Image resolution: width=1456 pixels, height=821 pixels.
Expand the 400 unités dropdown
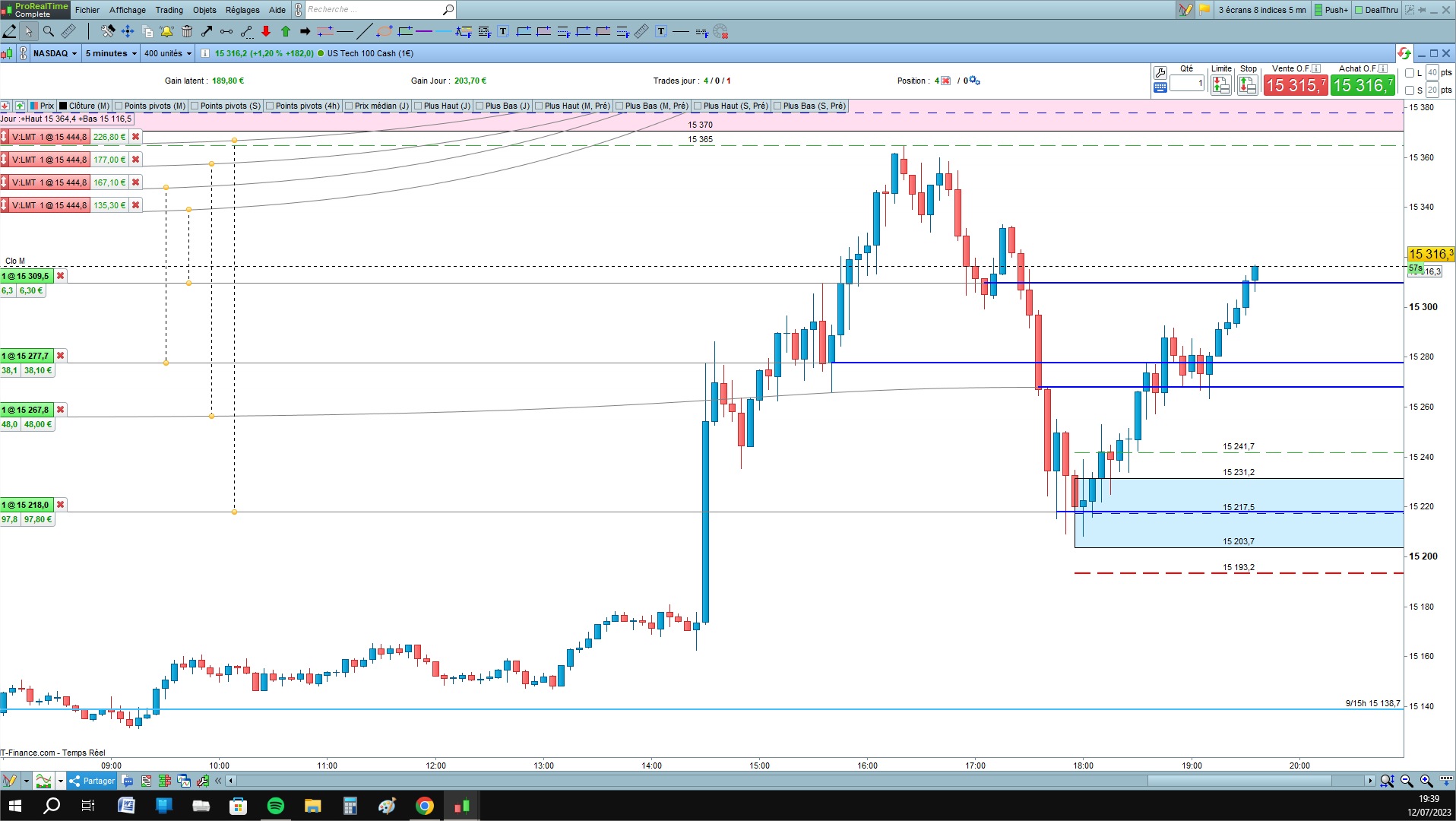coord(167,53)
